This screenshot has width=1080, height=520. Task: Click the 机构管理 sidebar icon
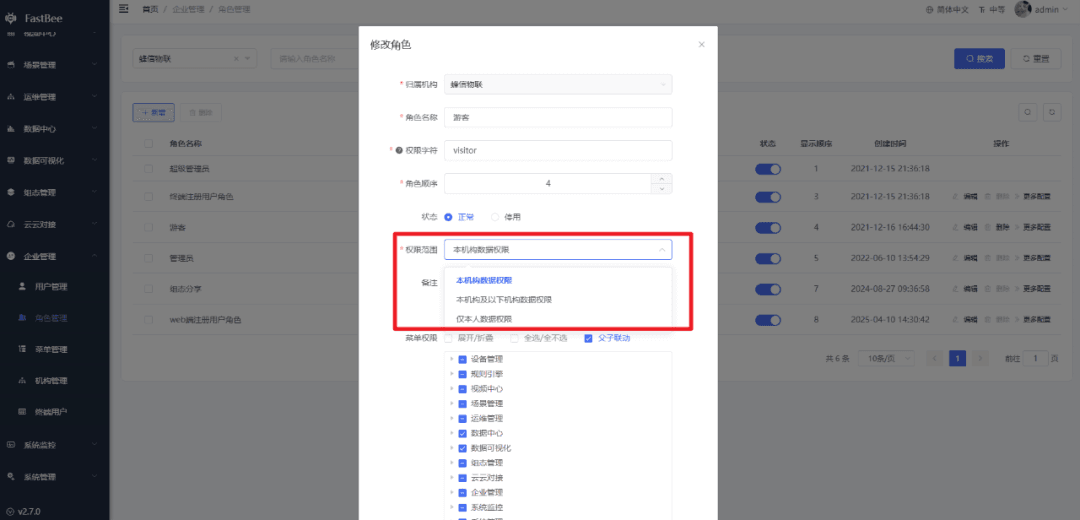(21, 380)
